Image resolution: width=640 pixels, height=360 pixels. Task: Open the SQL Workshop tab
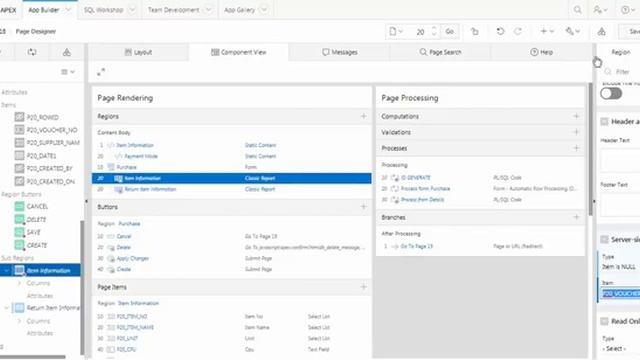pos(103,10)
